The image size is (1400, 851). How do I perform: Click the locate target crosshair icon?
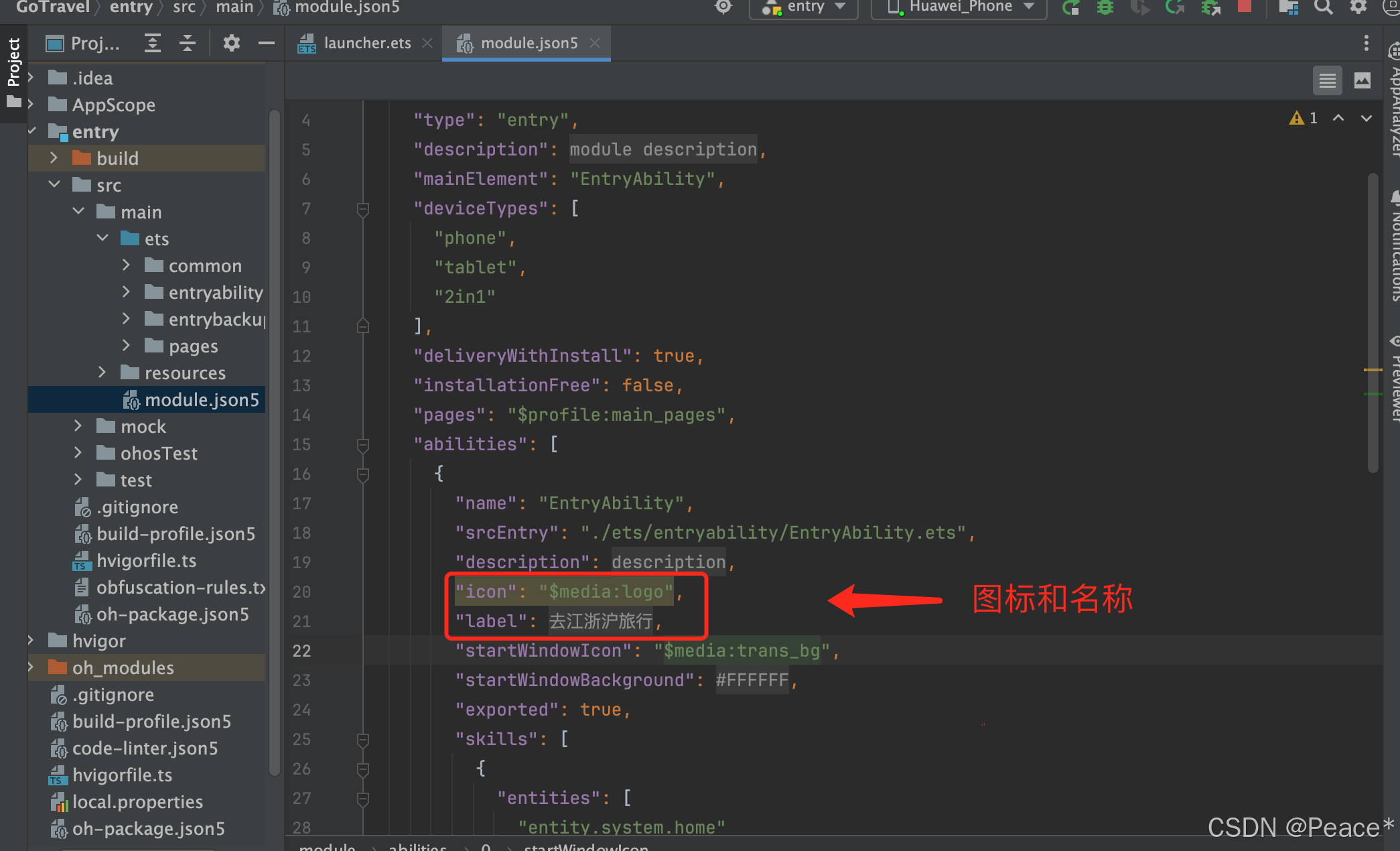723,7
